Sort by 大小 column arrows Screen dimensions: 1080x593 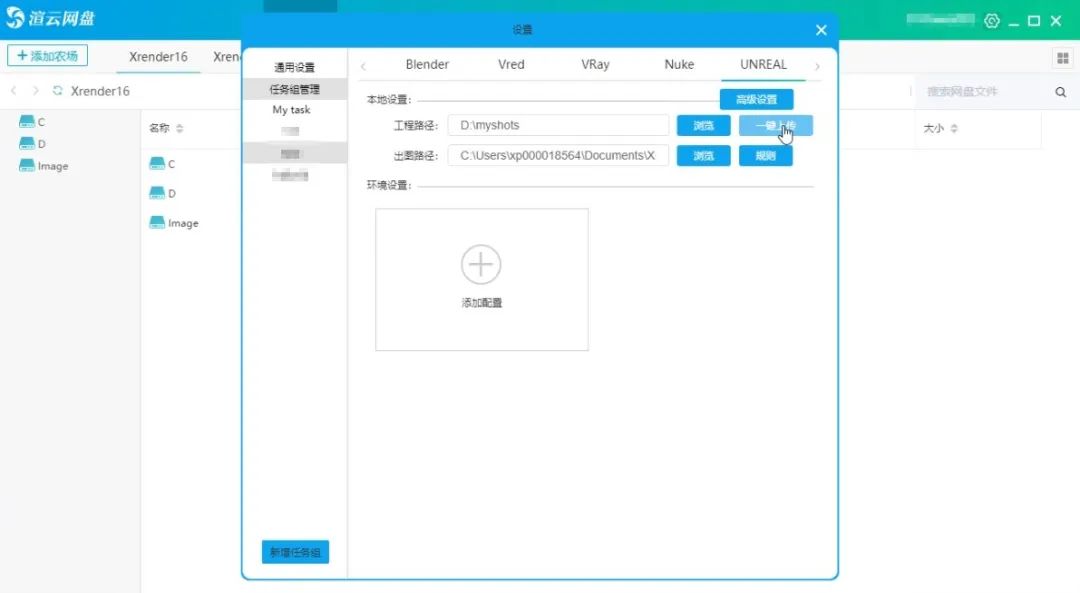click(x=954, y=129)
